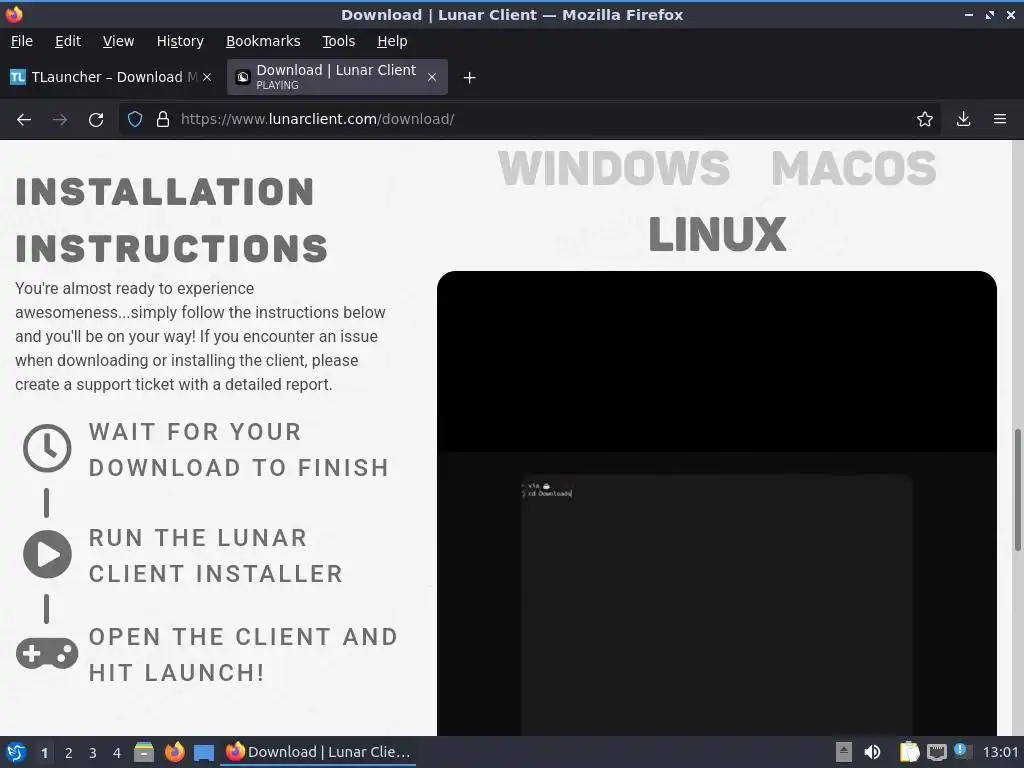The width and height of the screenshot is (1024, 768).
Task: Open the Help menu
Action: (392, 41)
